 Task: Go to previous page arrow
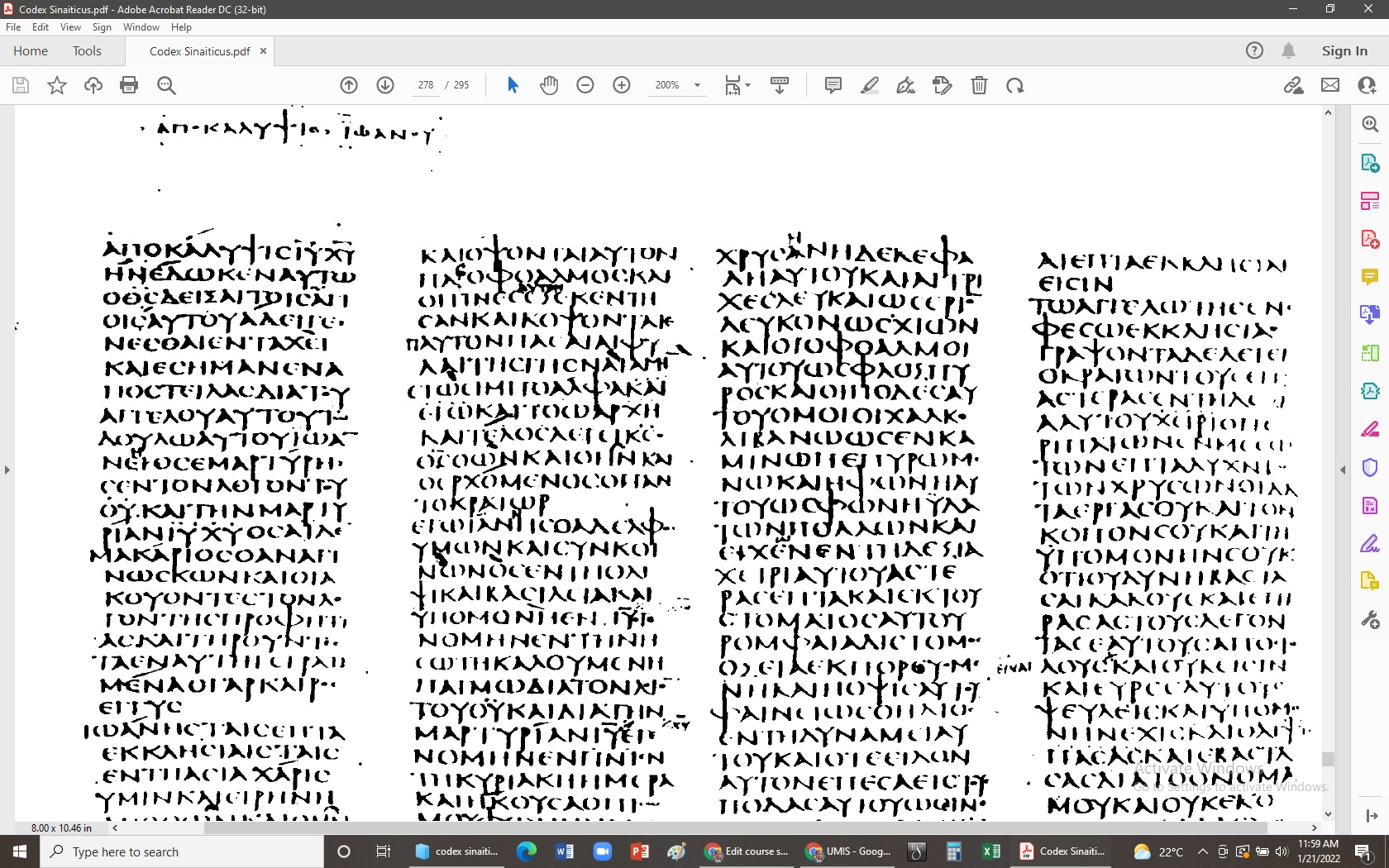point(349,85)
